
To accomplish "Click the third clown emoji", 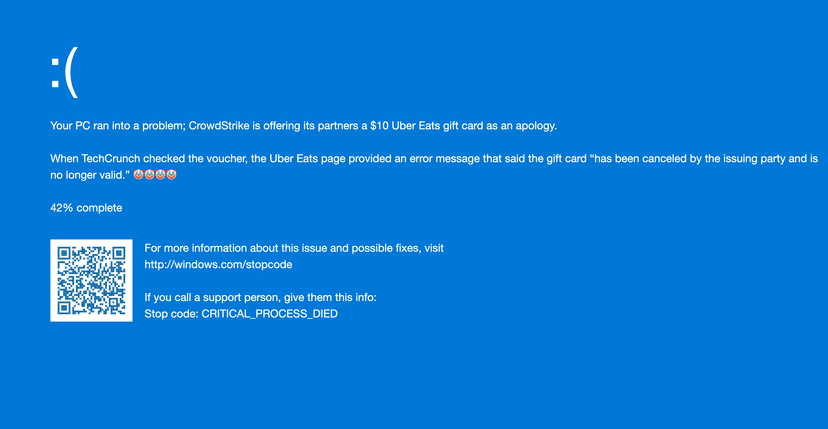I will pyautogui.click(x=160, y=175).
